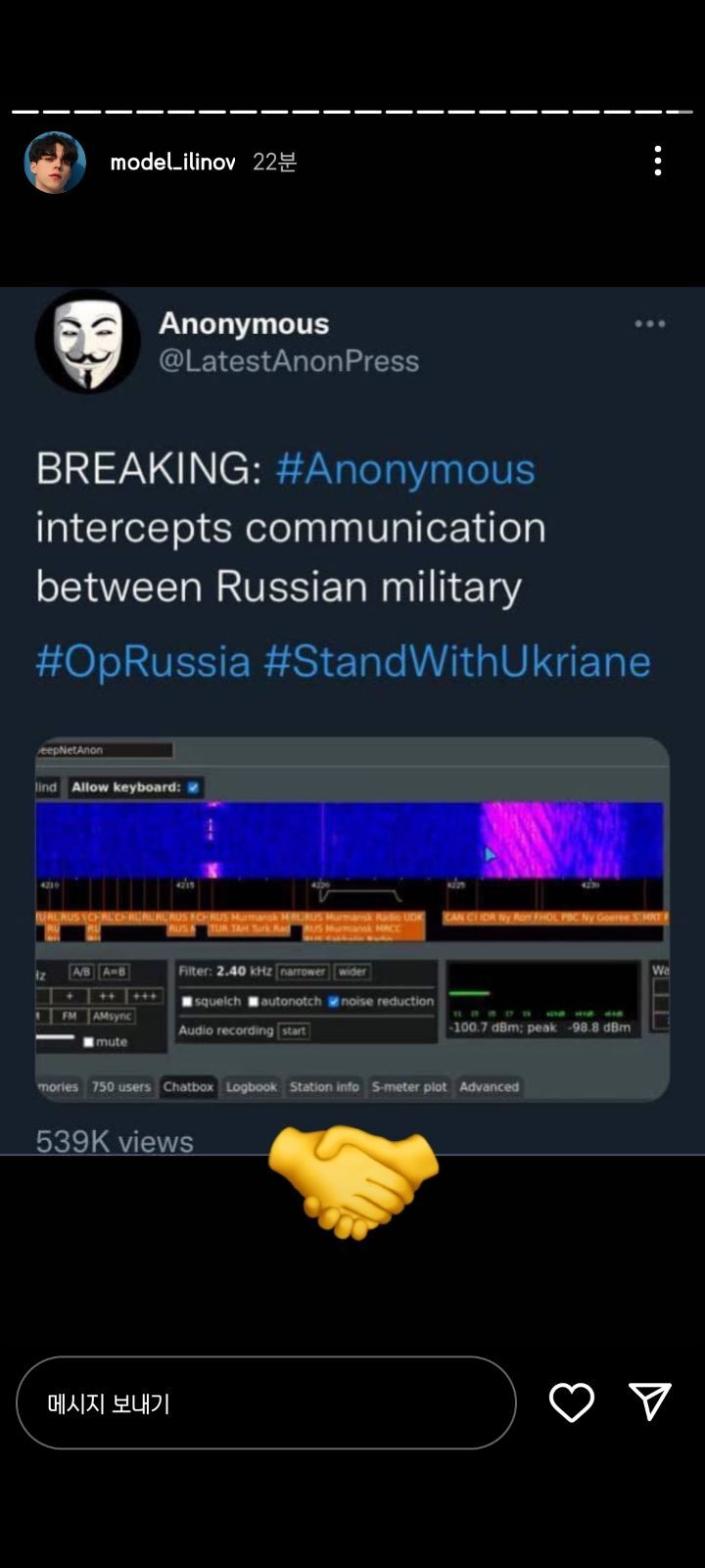Tap the handshake emoji sticker

pos(352,1180)
